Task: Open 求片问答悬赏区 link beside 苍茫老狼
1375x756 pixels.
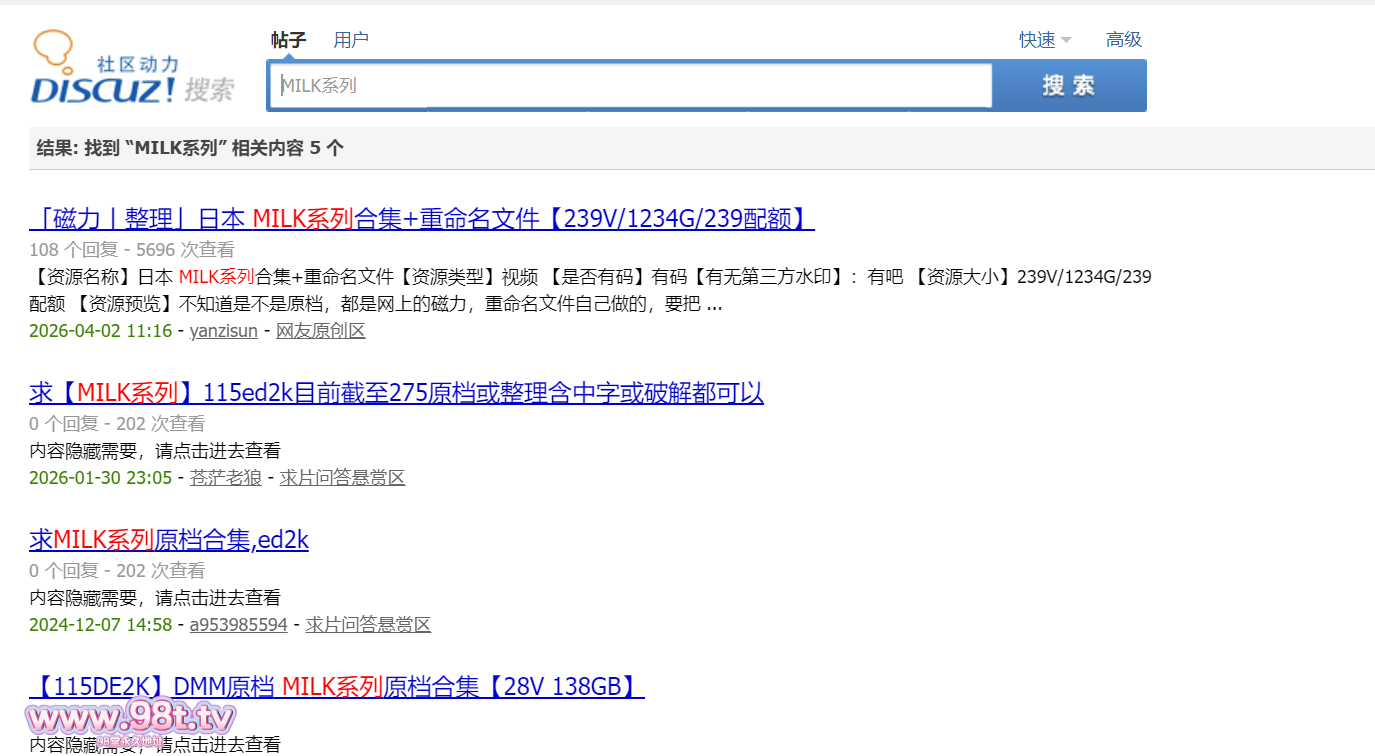Action: click(x=342, y=478)
